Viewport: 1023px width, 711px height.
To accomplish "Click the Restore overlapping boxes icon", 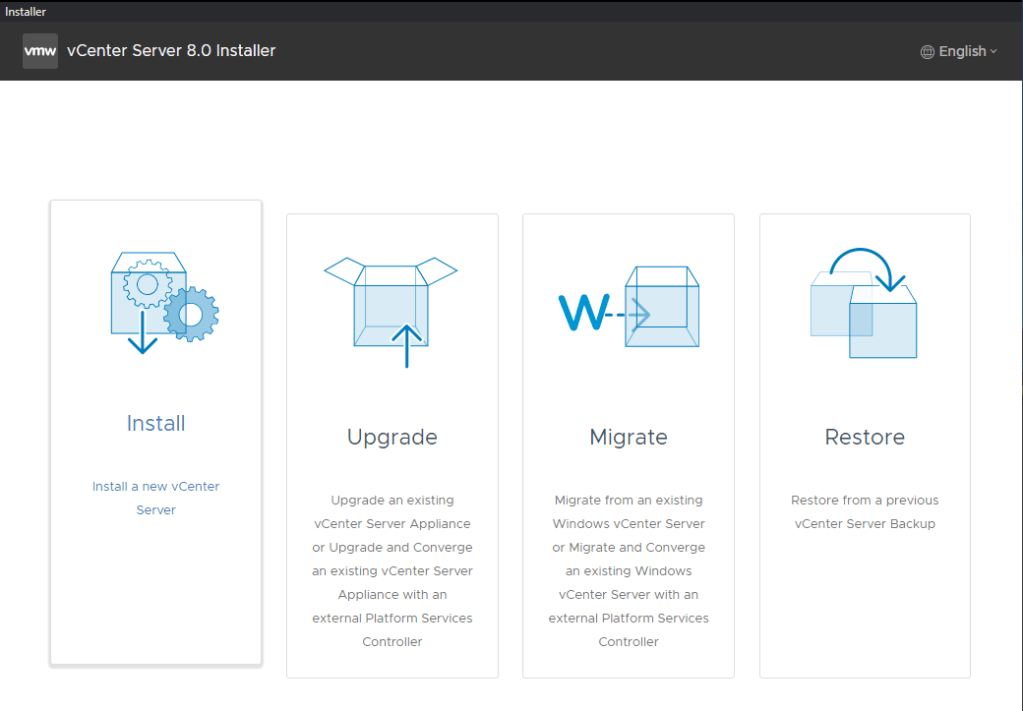I will point(862,305).
